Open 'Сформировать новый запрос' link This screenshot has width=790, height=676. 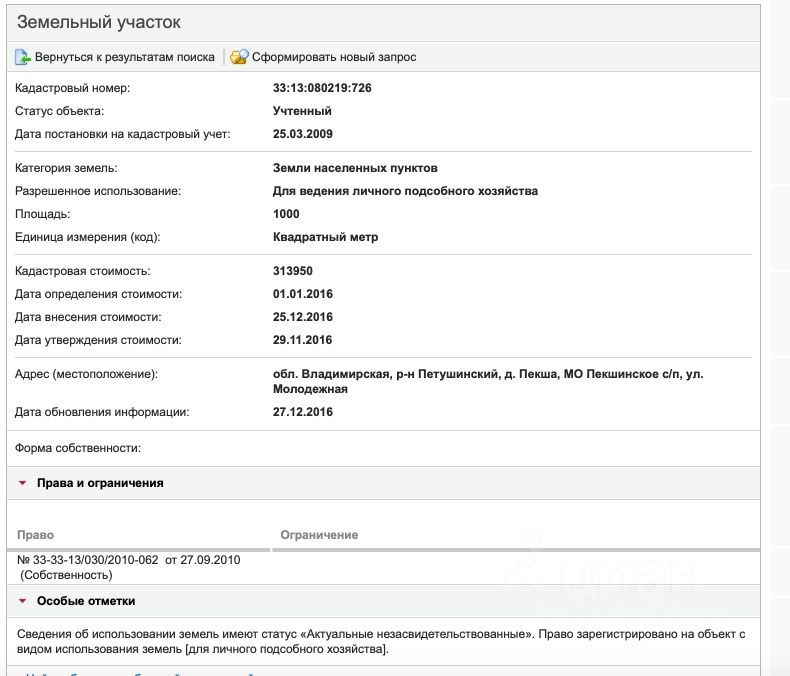coord(334,57)
